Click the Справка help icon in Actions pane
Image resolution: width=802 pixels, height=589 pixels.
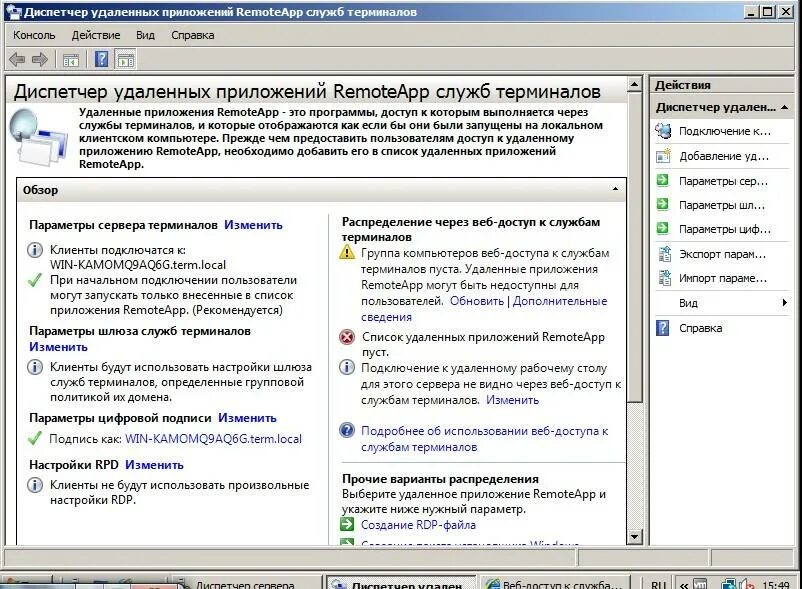(x=662, y=328)
